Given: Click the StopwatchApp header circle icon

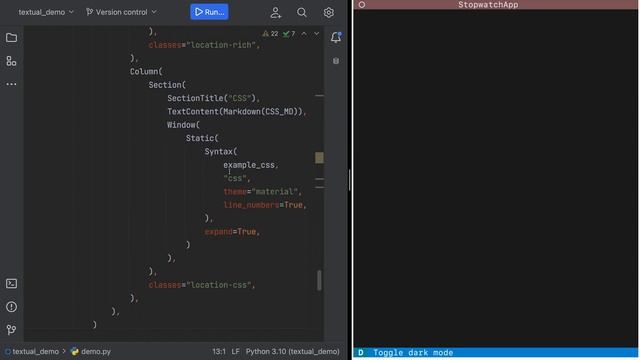Looking at the screenshot, I should tap(362, 5).
